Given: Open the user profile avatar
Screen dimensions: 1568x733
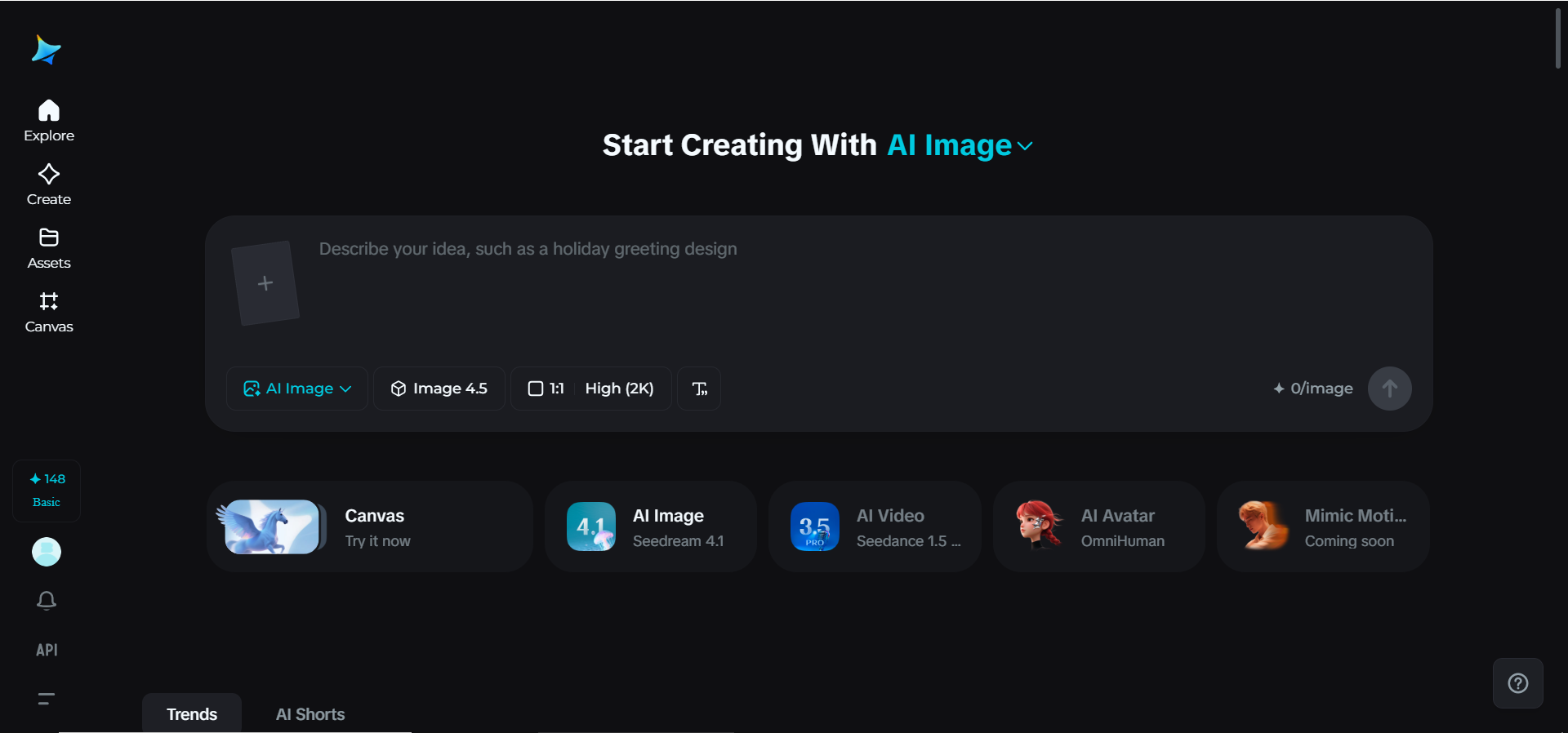Looking at the screenshot, I should click(x=47, y=552).
